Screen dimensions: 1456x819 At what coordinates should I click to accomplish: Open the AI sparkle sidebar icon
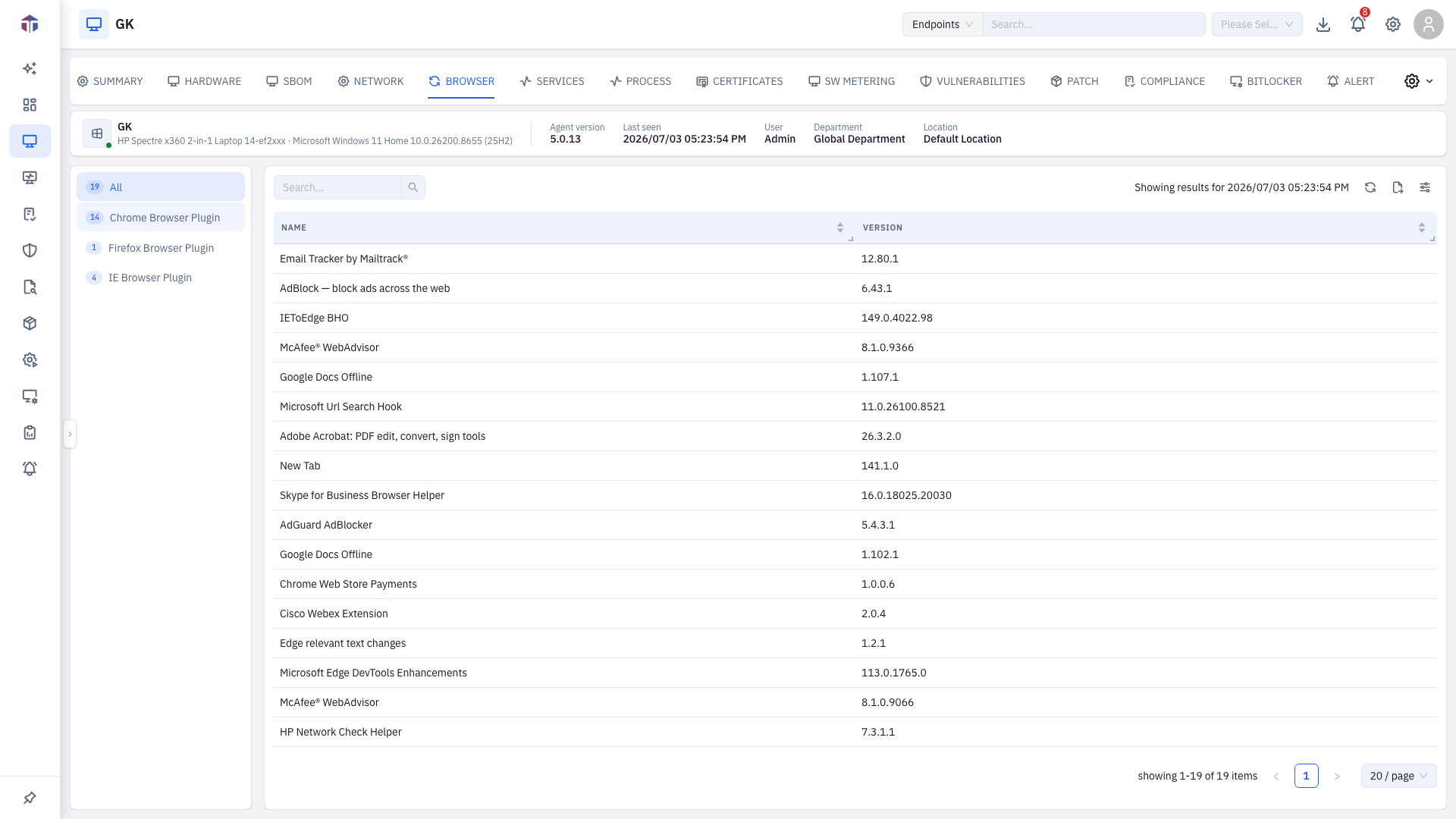30,68
